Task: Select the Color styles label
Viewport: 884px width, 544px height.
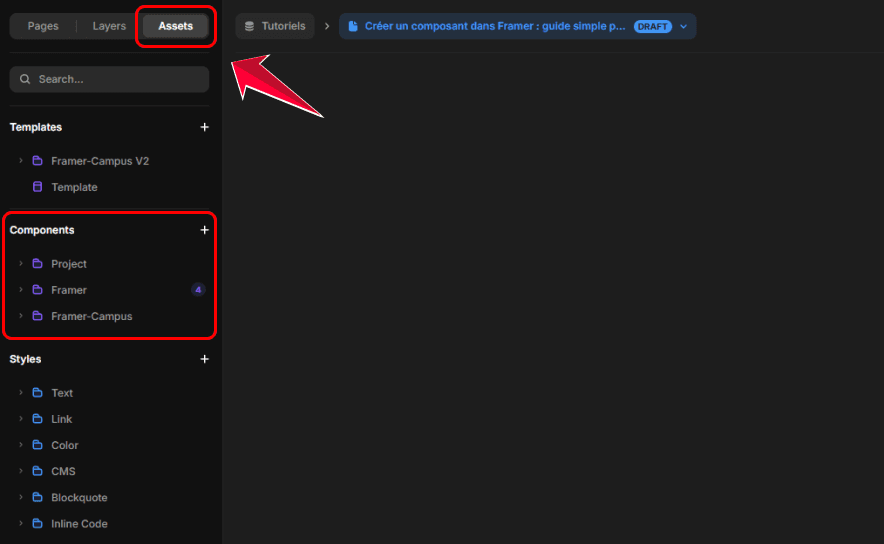Action: coord(64,445)
